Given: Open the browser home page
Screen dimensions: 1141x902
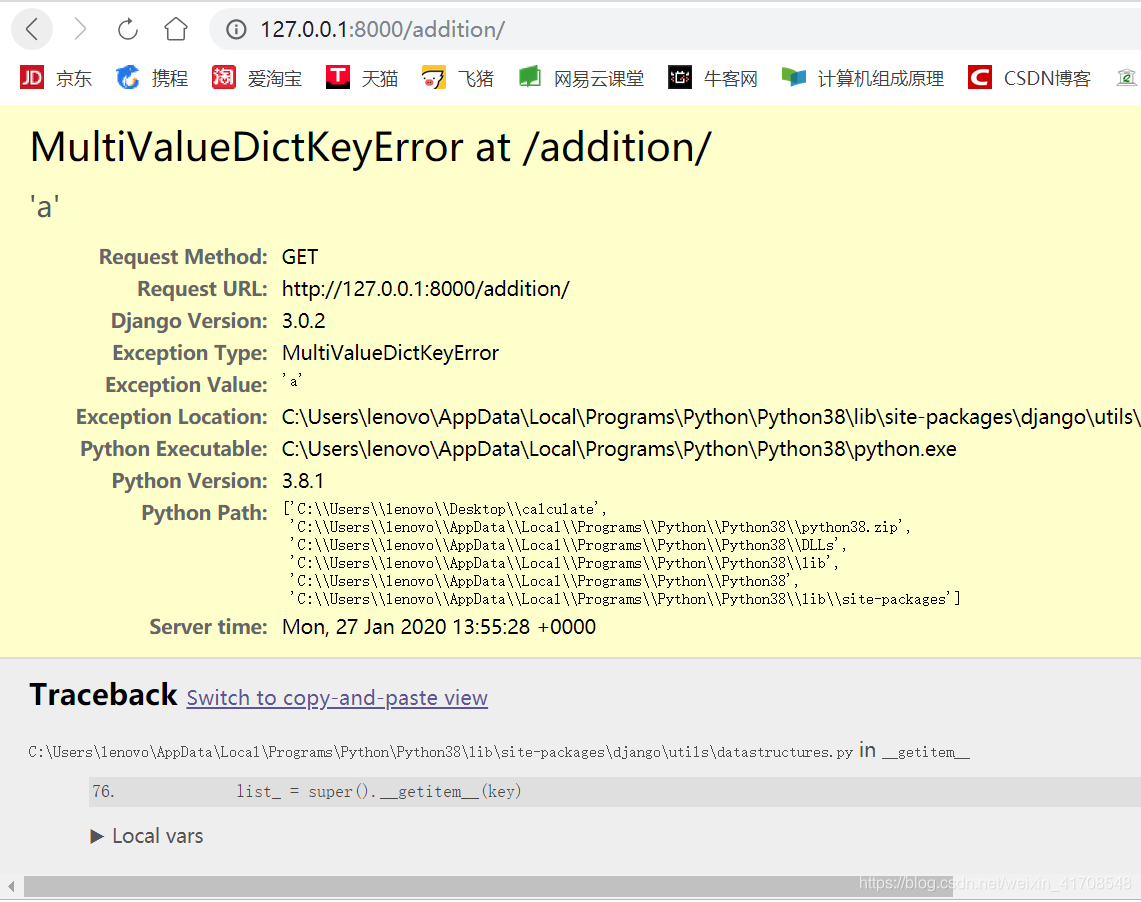Looking at the screenshot, I should point(175,29).
